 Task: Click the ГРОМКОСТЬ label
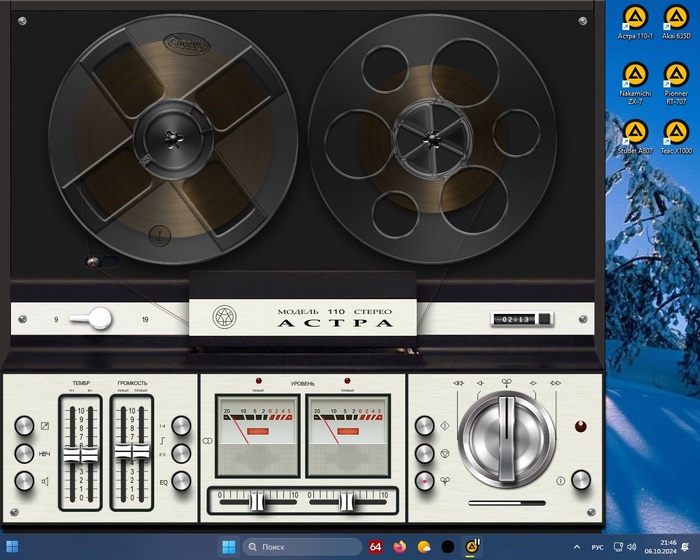coord(132,383)
